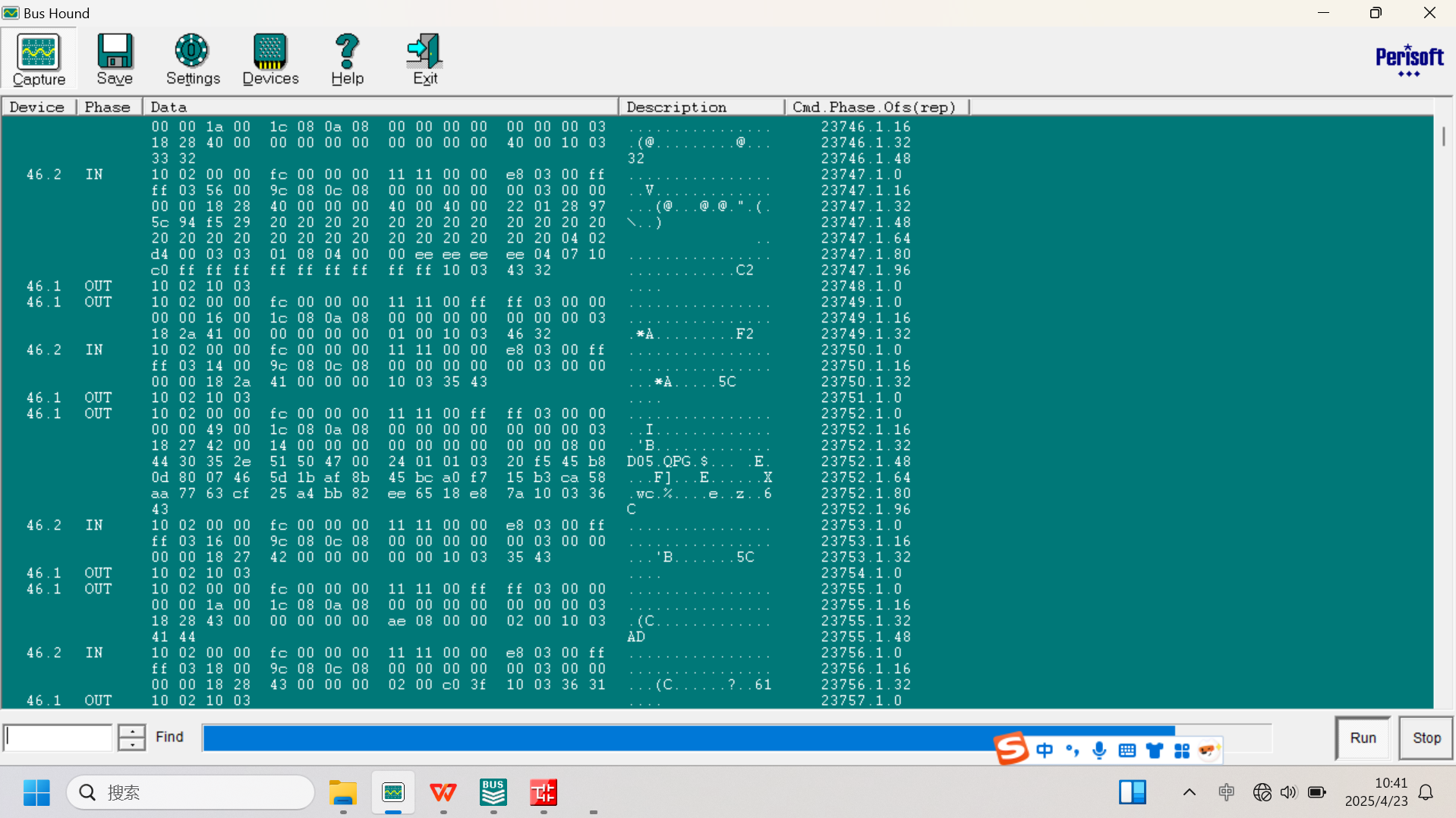Screen dimensions: 1456x818
Task: Click the Find spinner arrows
Action: pyautogui.click(x=131, y=737)
